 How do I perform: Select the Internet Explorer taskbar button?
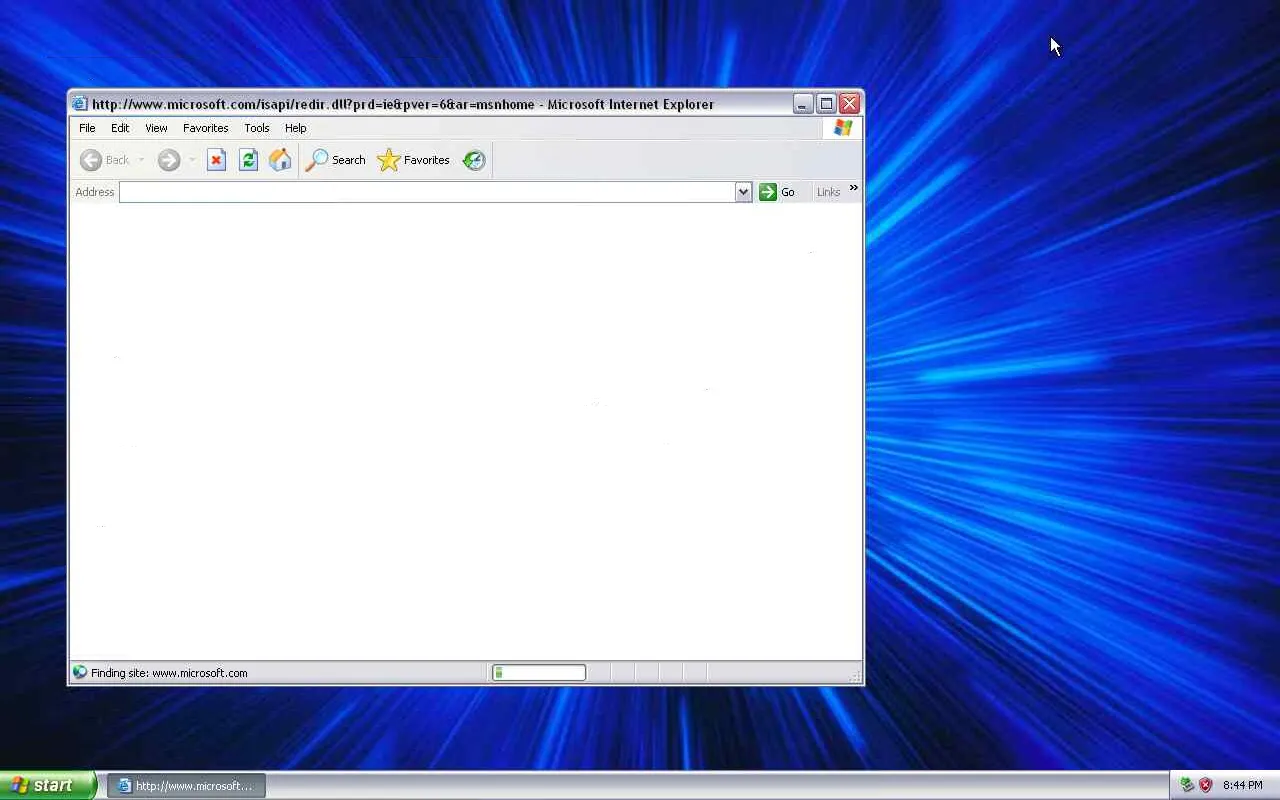pyautogui.click(x=186, y=786)
